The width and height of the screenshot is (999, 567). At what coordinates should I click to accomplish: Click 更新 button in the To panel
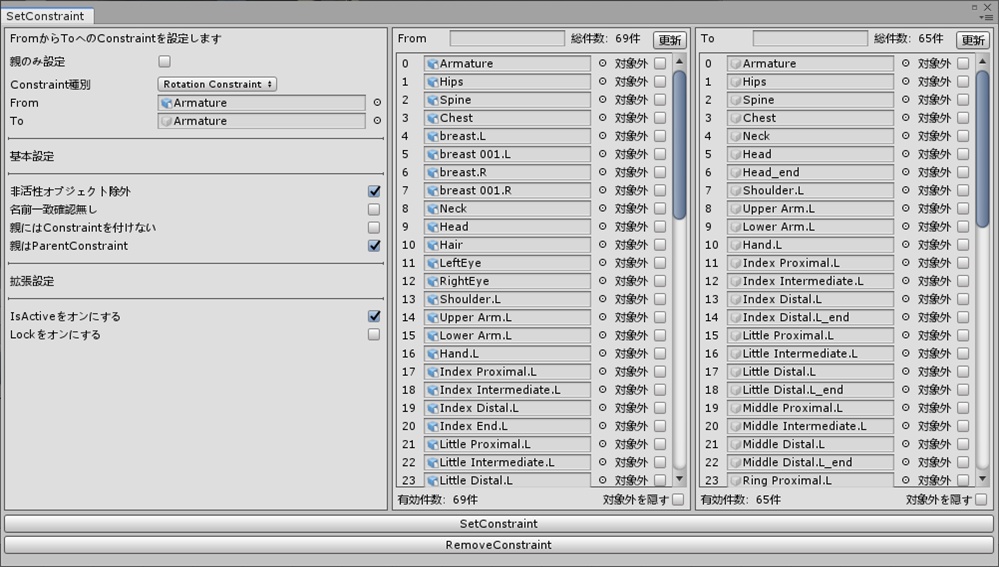tap(973, 40)
